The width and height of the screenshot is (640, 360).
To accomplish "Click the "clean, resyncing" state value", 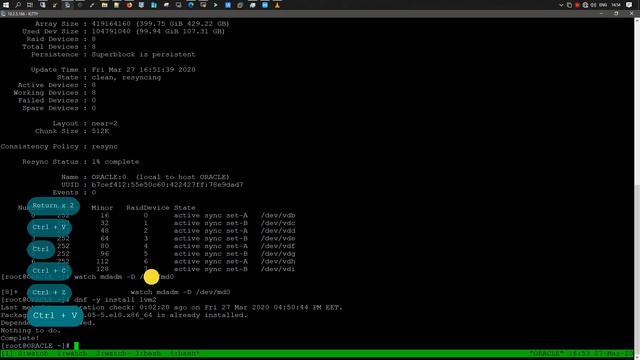I will pos(126,78).
